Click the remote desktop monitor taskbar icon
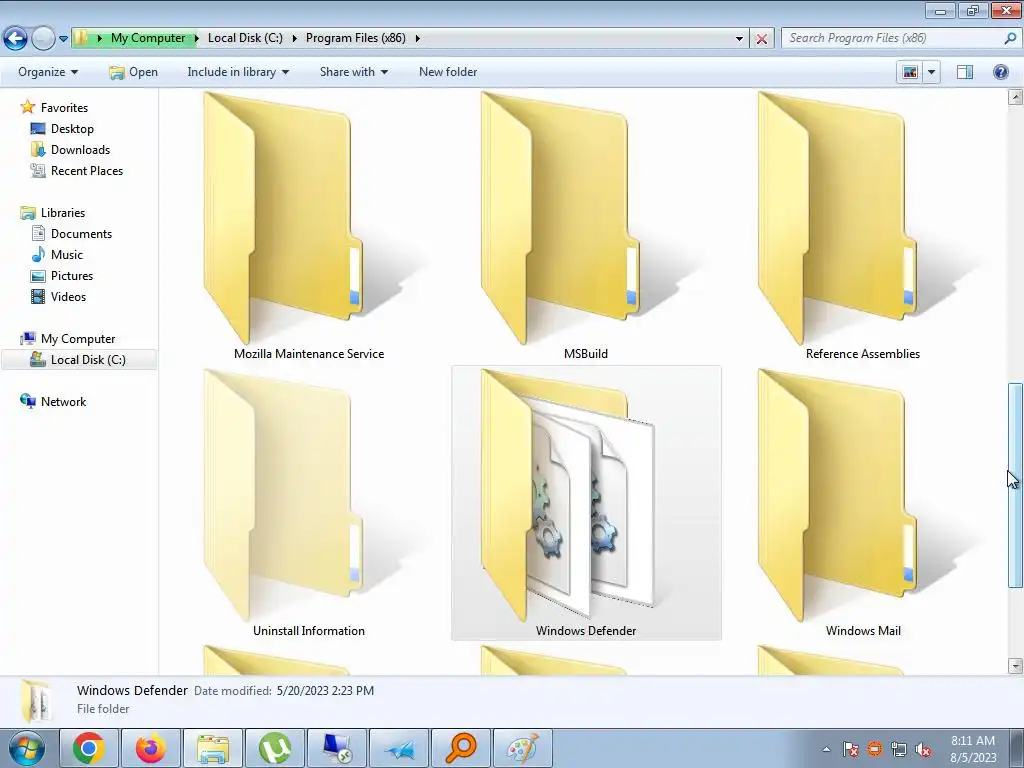The width and height of the screenshot is (1024, 768). click(x=337, y=748)
